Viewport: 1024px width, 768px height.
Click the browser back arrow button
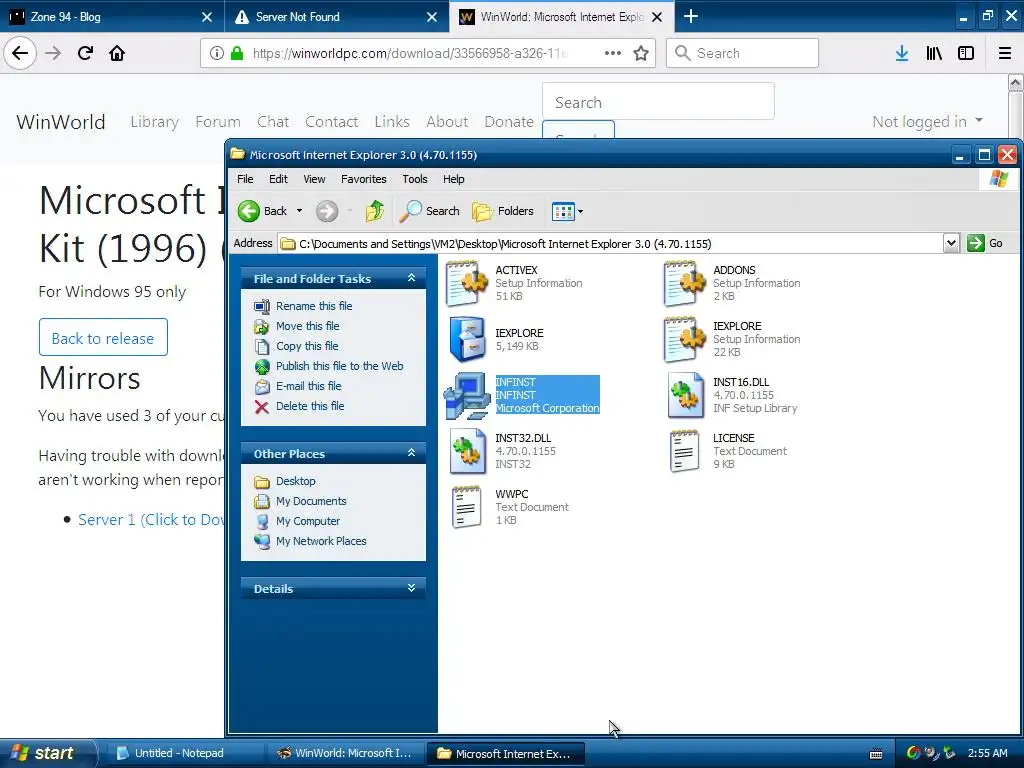point(20,53)
